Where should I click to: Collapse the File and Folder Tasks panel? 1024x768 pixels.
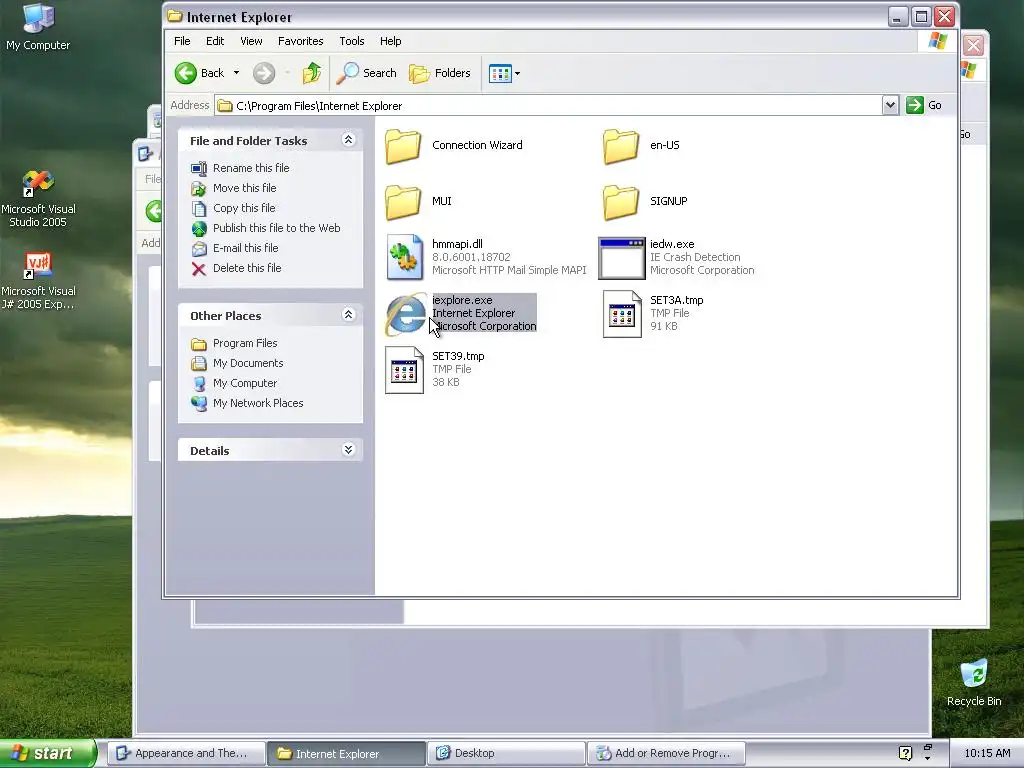(348, 140)
